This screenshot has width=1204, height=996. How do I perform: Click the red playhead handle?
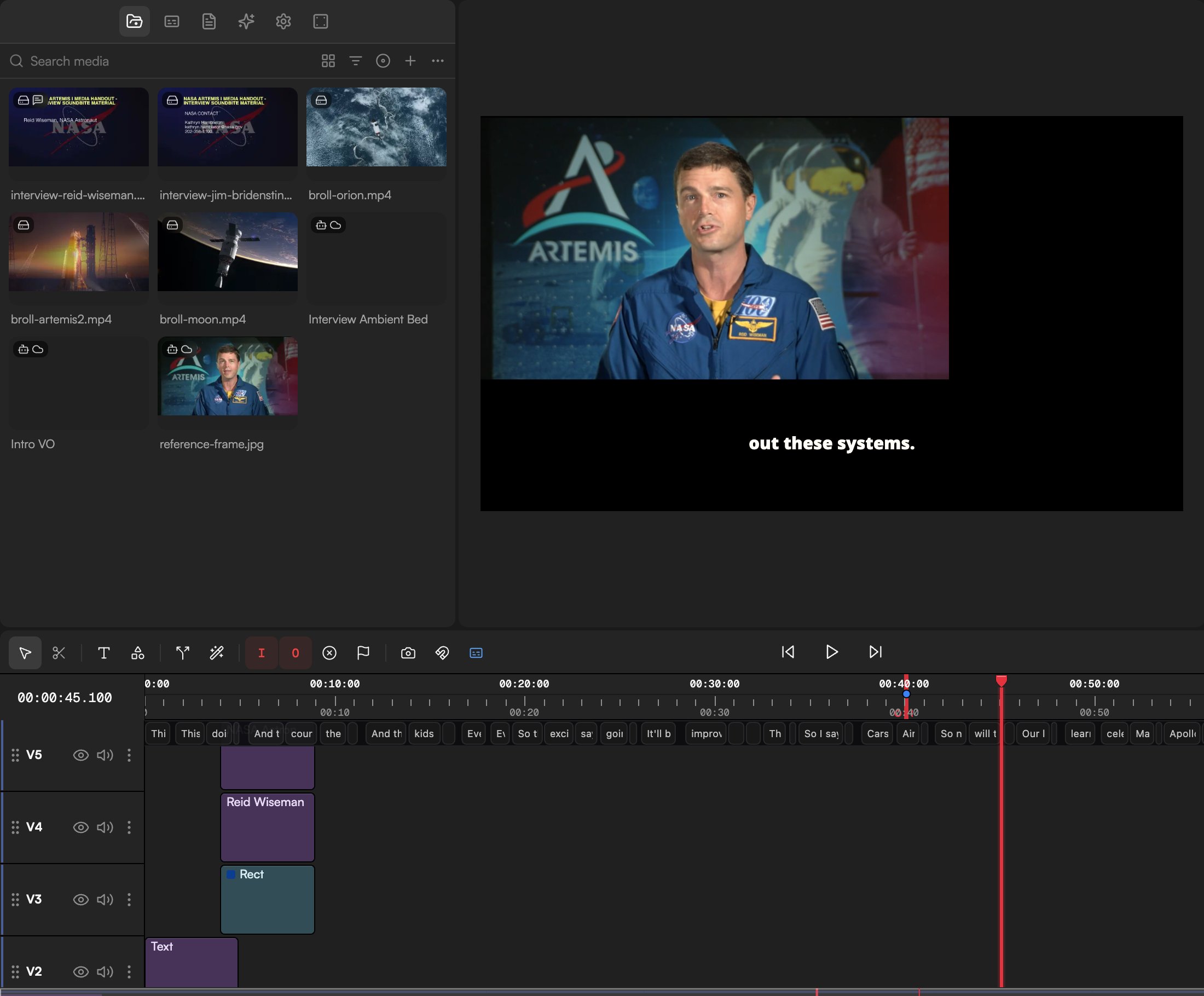(x=1001, y=681)
